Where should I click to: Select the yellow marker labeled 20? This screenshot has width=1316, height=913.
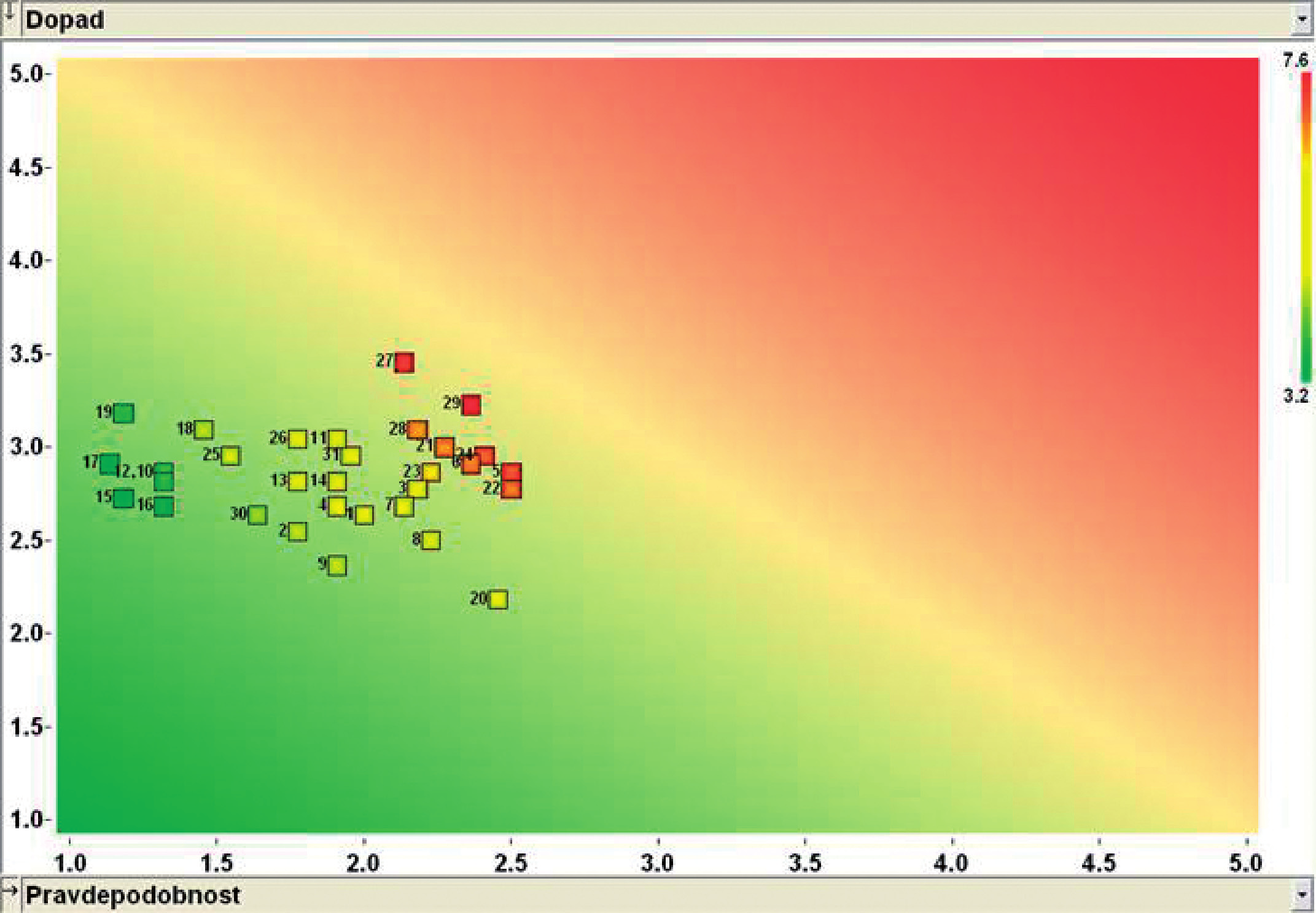(x=499, y=599)
